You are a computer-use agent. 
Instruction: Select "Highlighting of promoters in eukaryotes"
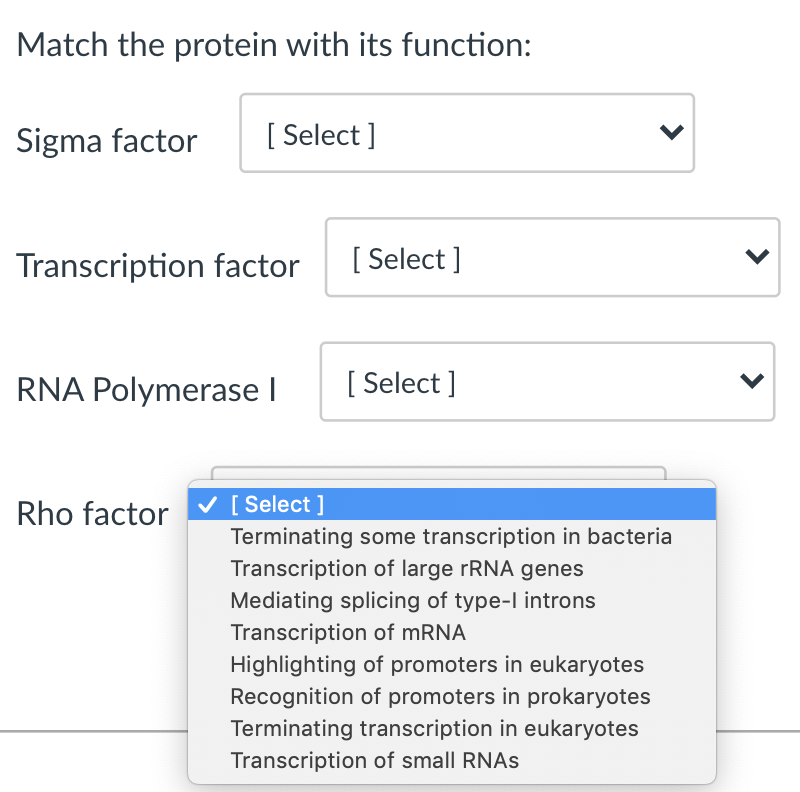point(437,665)
